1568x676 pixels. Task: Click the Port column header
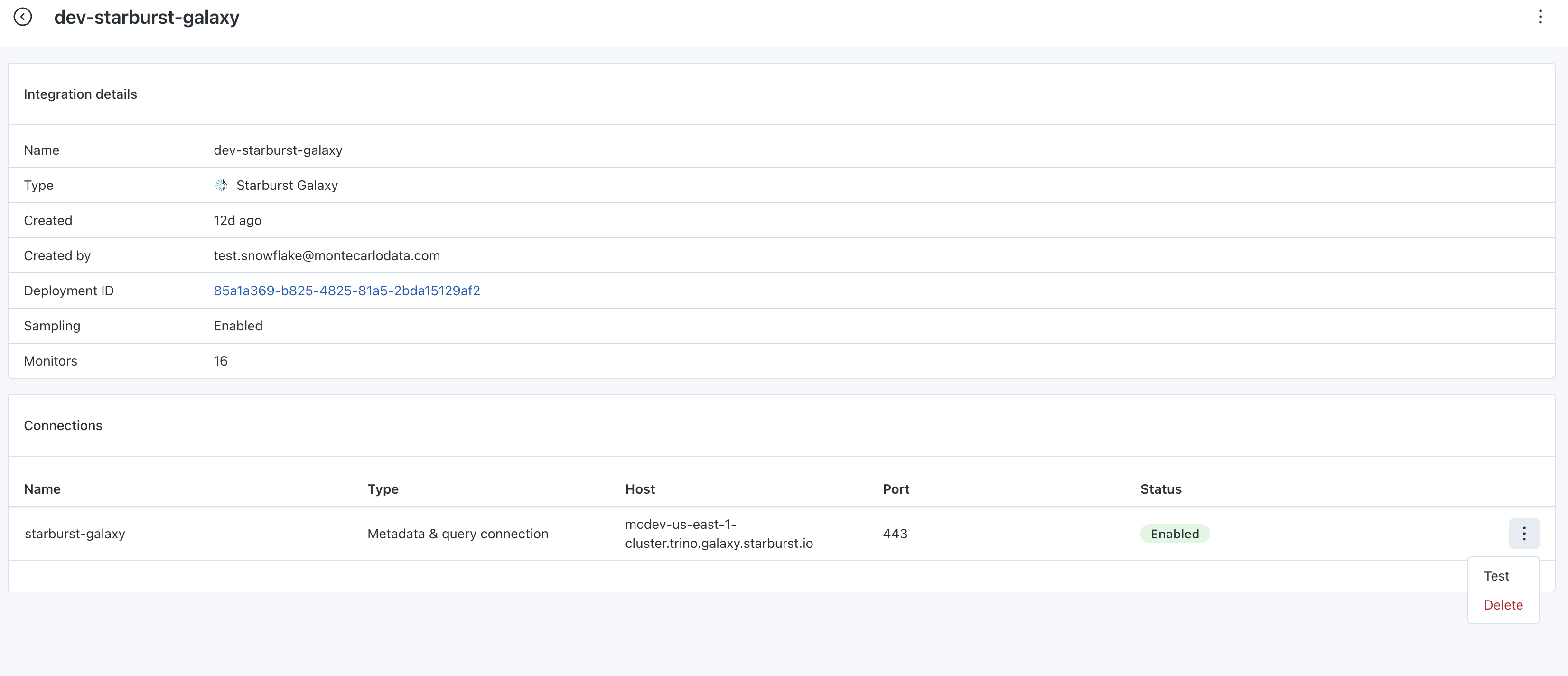[896, 489]
